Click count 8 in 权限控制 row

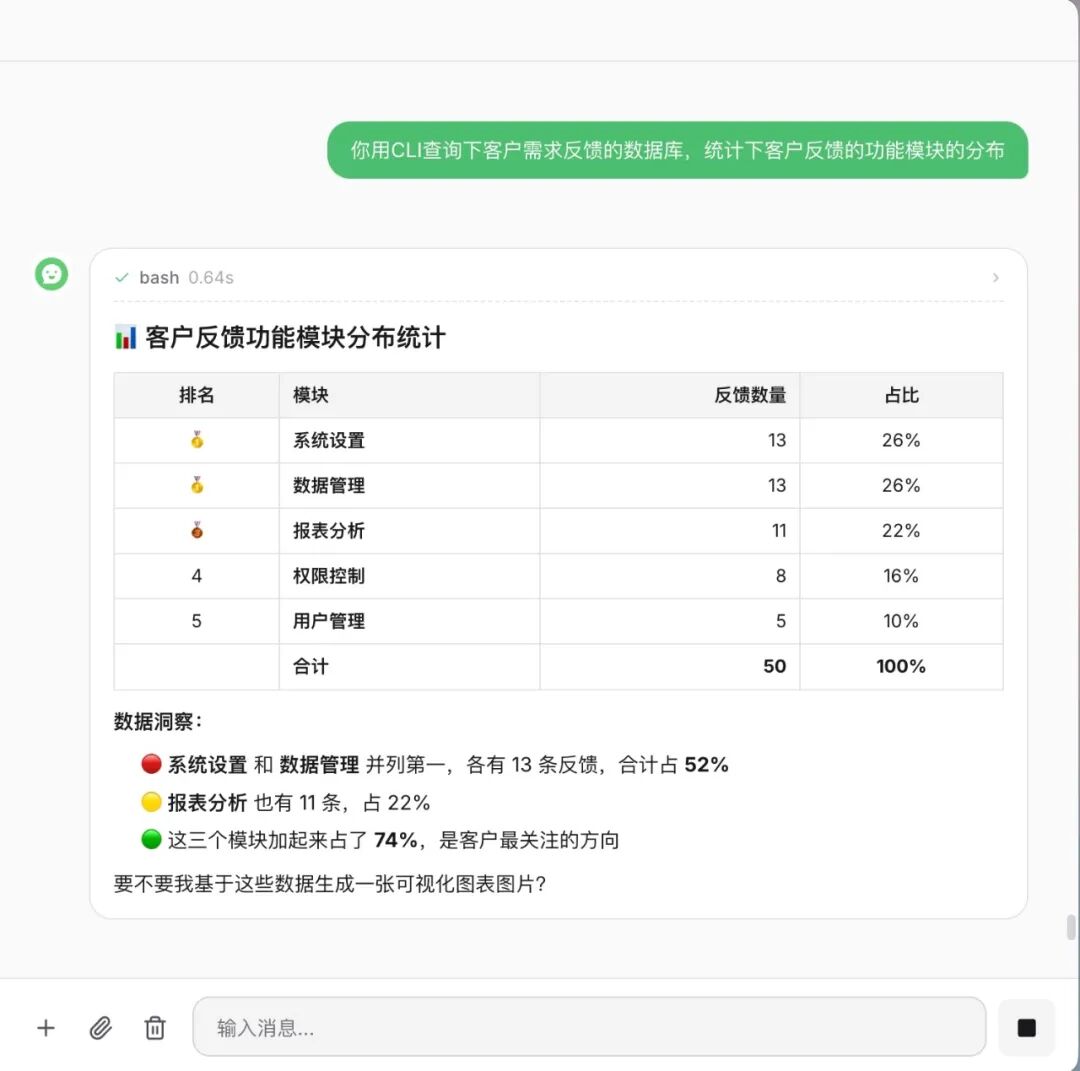coord(781,576)
